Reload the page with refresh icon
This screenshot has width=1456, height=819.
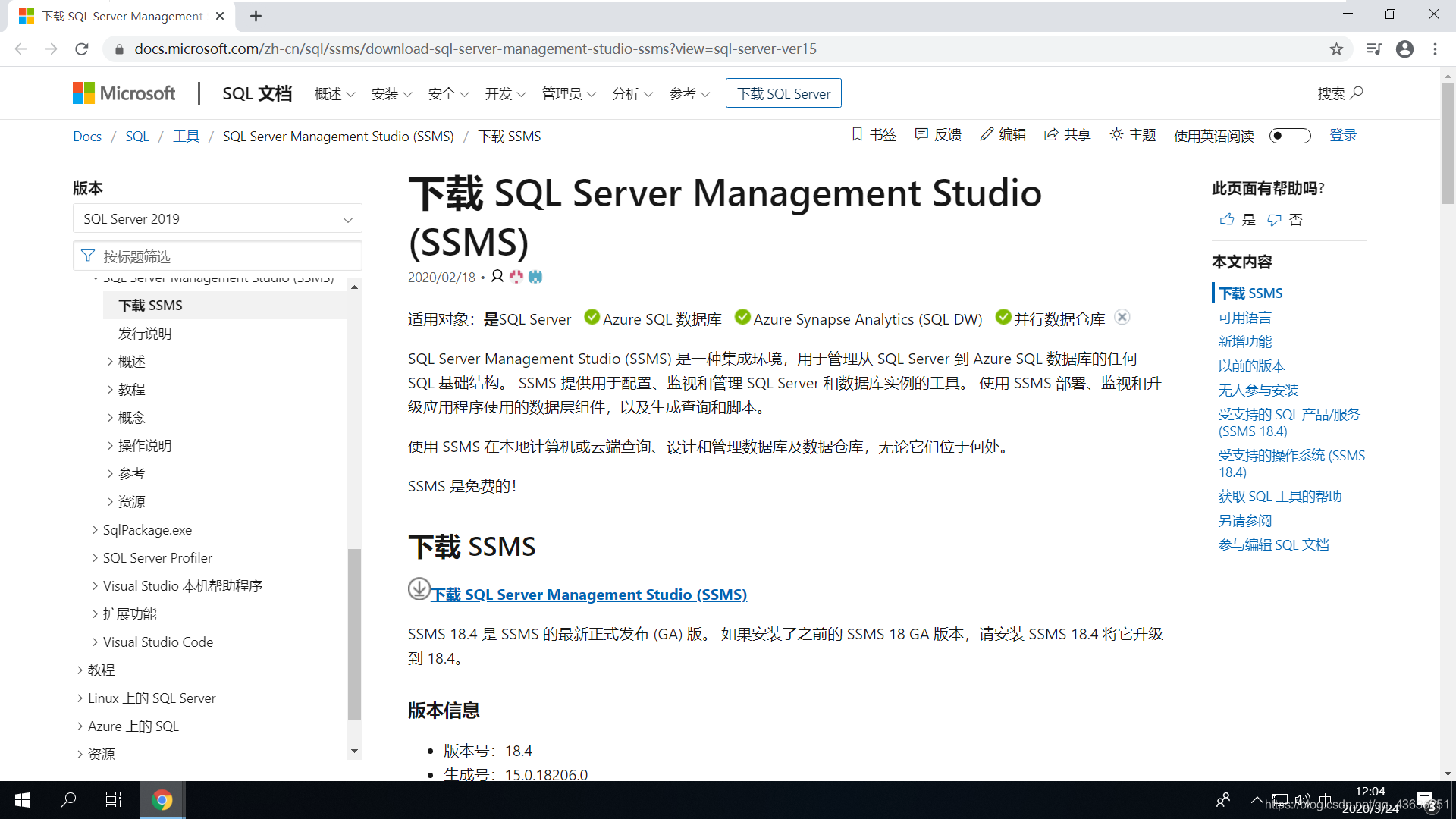point(82,49)
